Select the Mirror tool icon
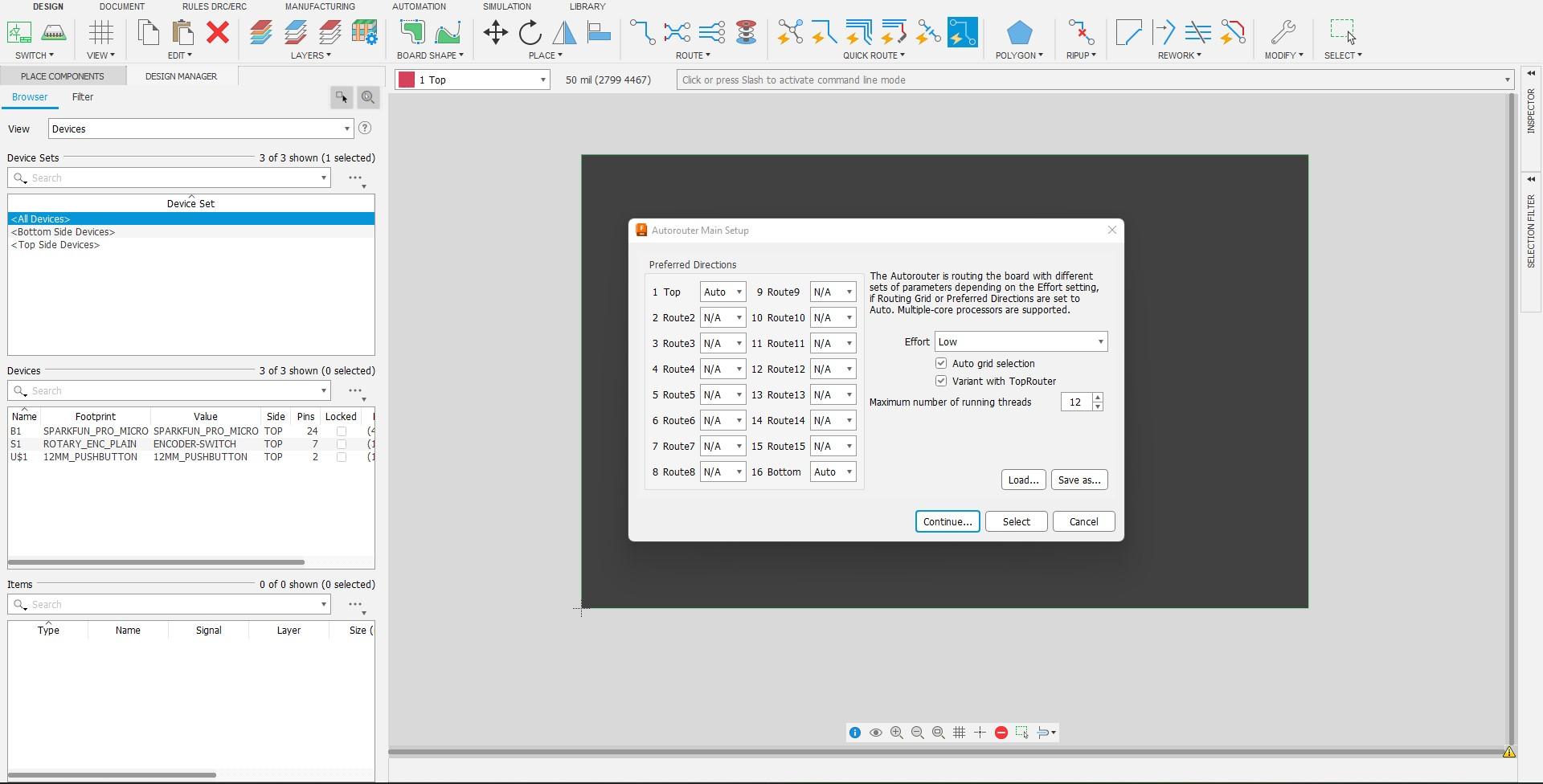 tap(564, 33)
